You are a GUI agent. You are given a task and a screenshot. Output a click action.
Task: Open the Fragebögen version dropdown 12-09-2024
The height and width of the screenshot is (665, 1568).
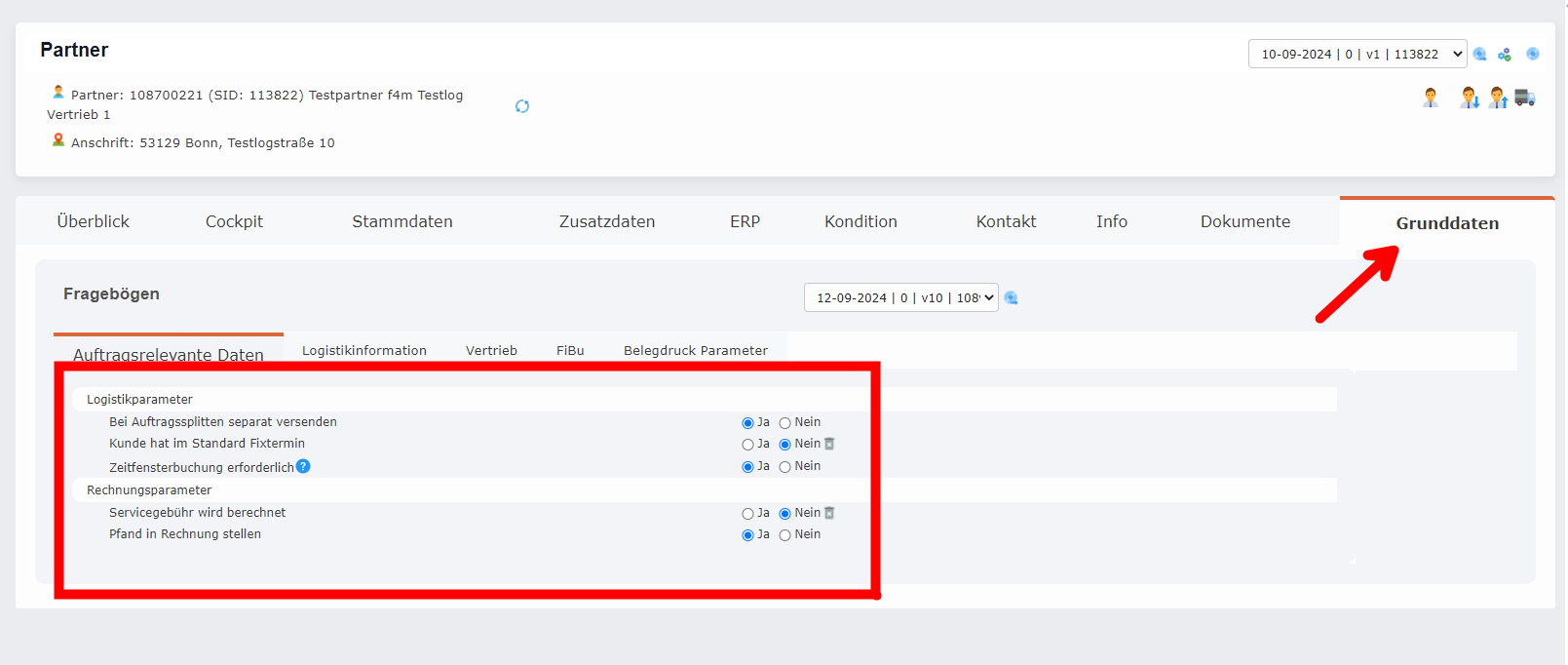click(901, 297)
